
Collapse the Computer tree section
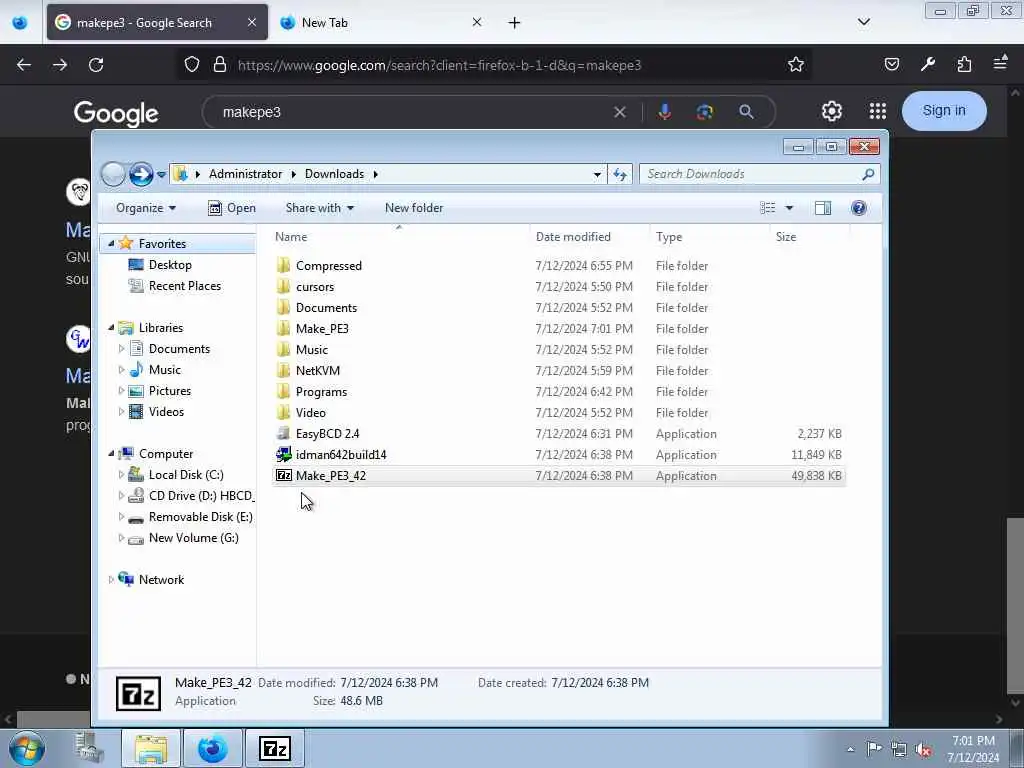[x=111, y=453]
